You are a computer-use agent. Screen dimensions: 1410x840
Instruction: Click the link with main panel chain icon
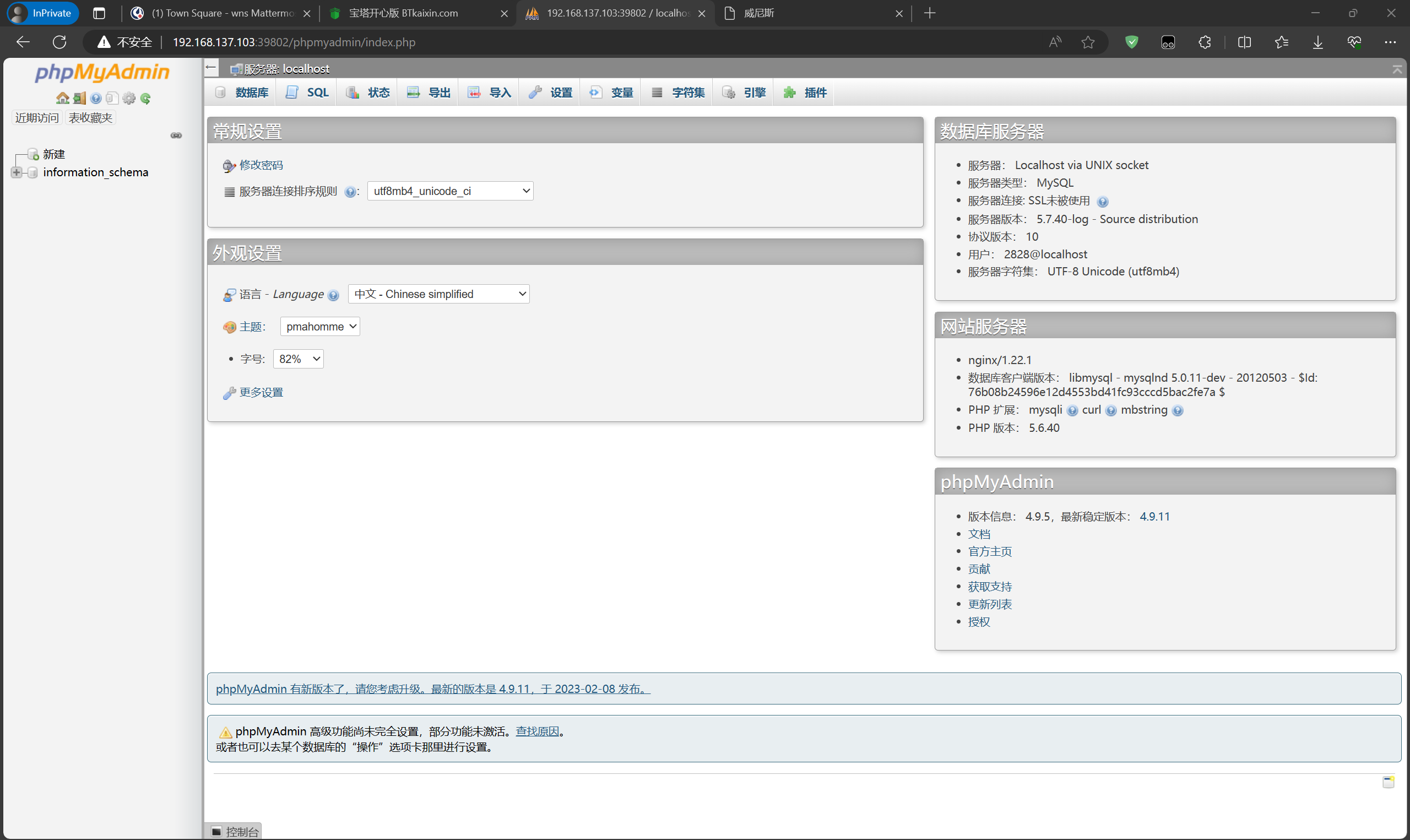[176, 136]
